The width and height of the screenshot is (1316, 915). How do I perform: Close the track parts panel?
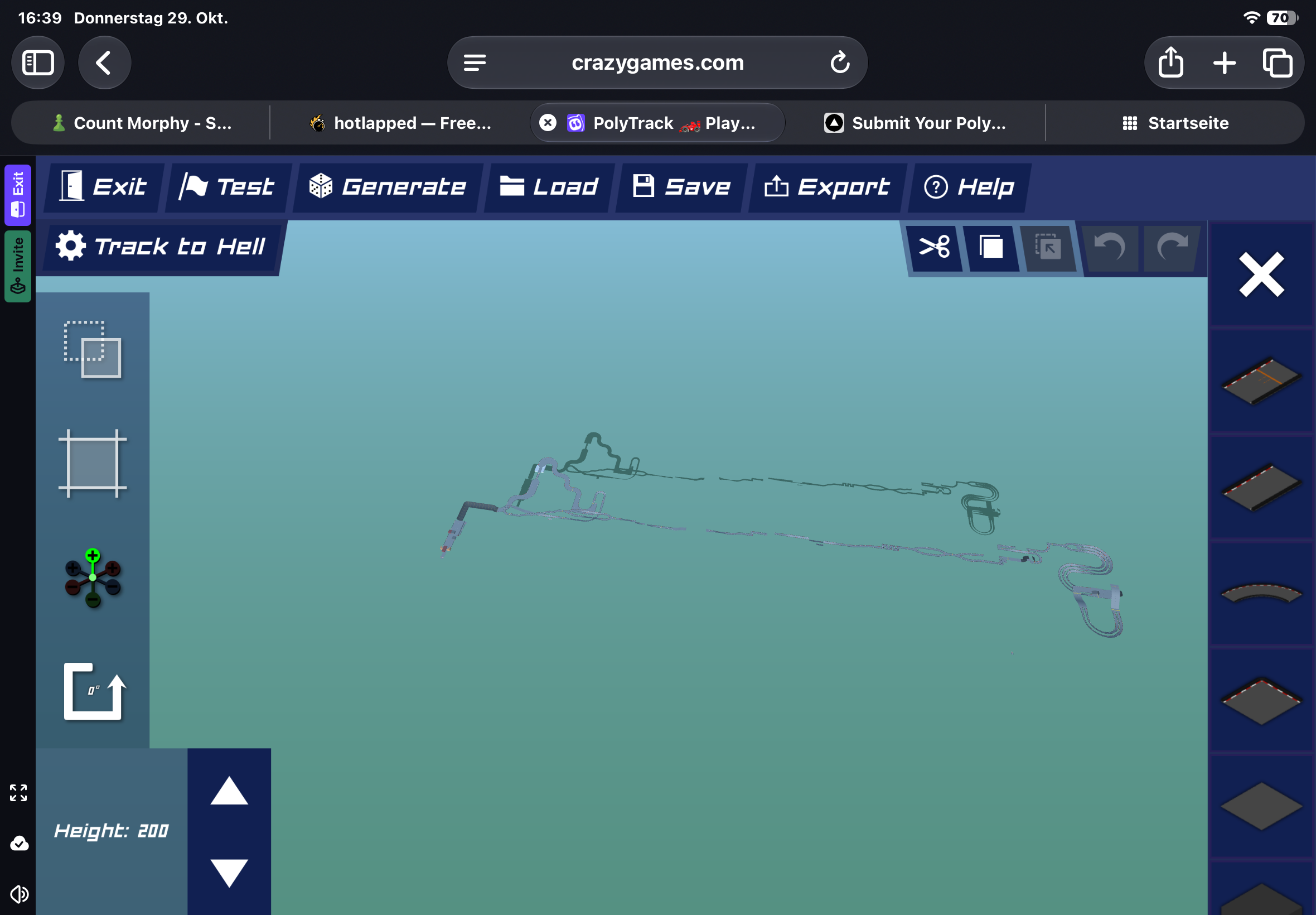pos(1261,274)
